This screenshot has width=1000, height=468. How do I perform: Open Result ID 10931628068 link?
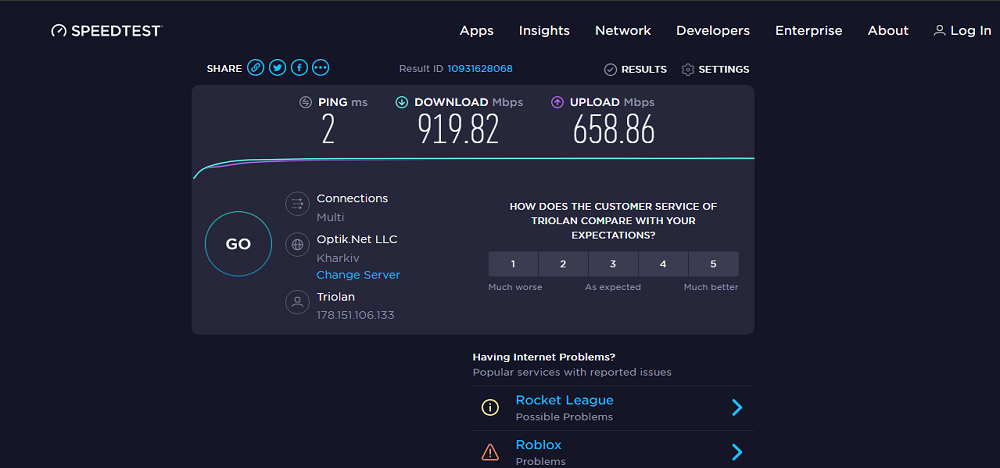tap(480, 69)
